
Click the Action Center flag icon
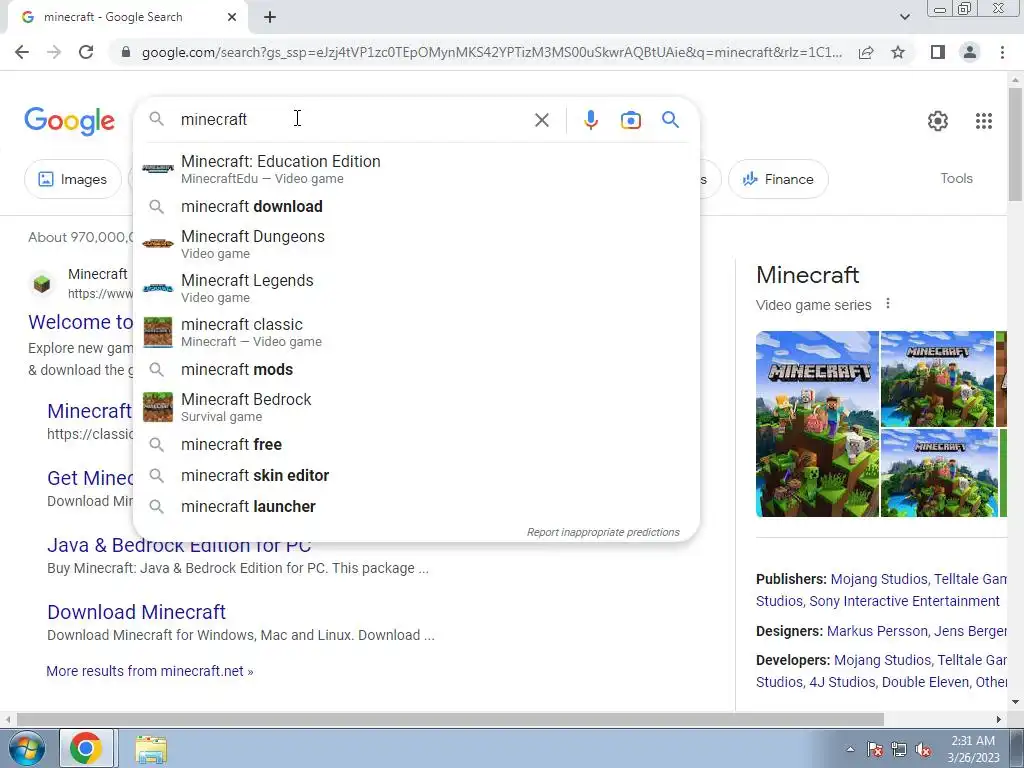(875, 750)
